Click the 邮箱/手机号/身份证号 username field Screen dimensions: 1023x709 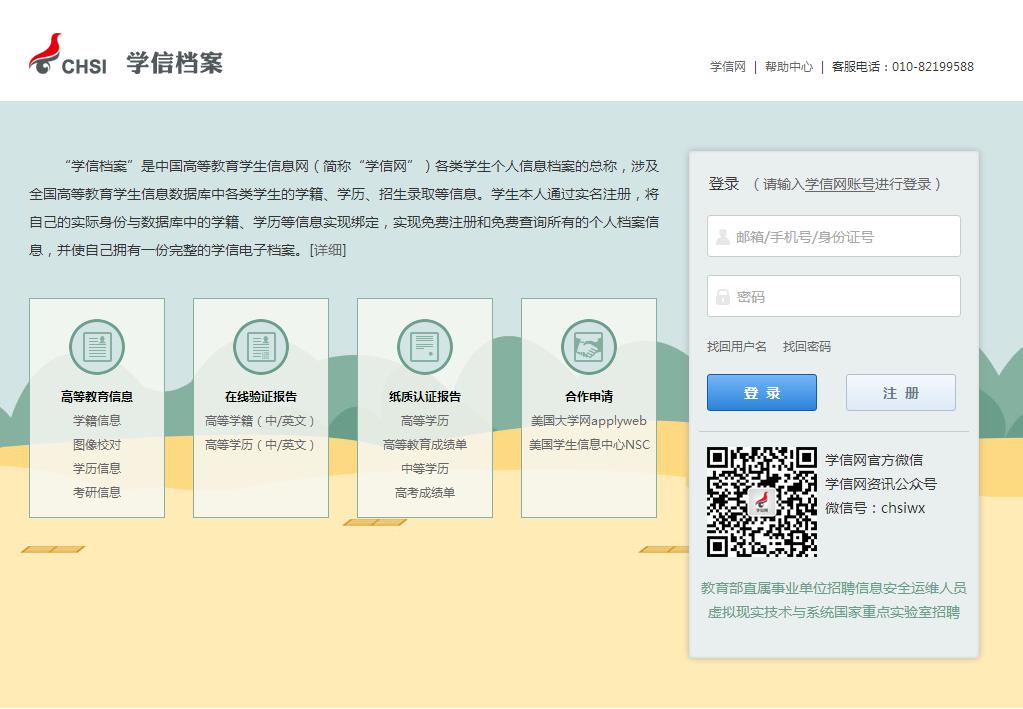(x=834, y=237)
